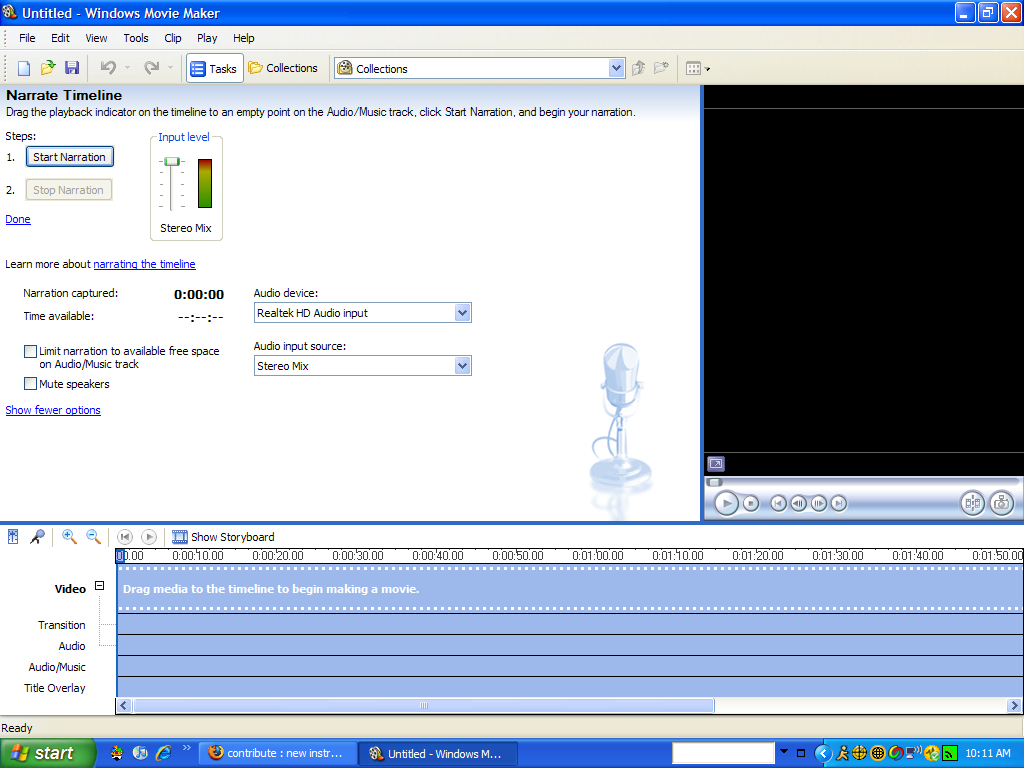1024x768 pixels.
Task: Open the Play menu
Action: tap(206, 38)
